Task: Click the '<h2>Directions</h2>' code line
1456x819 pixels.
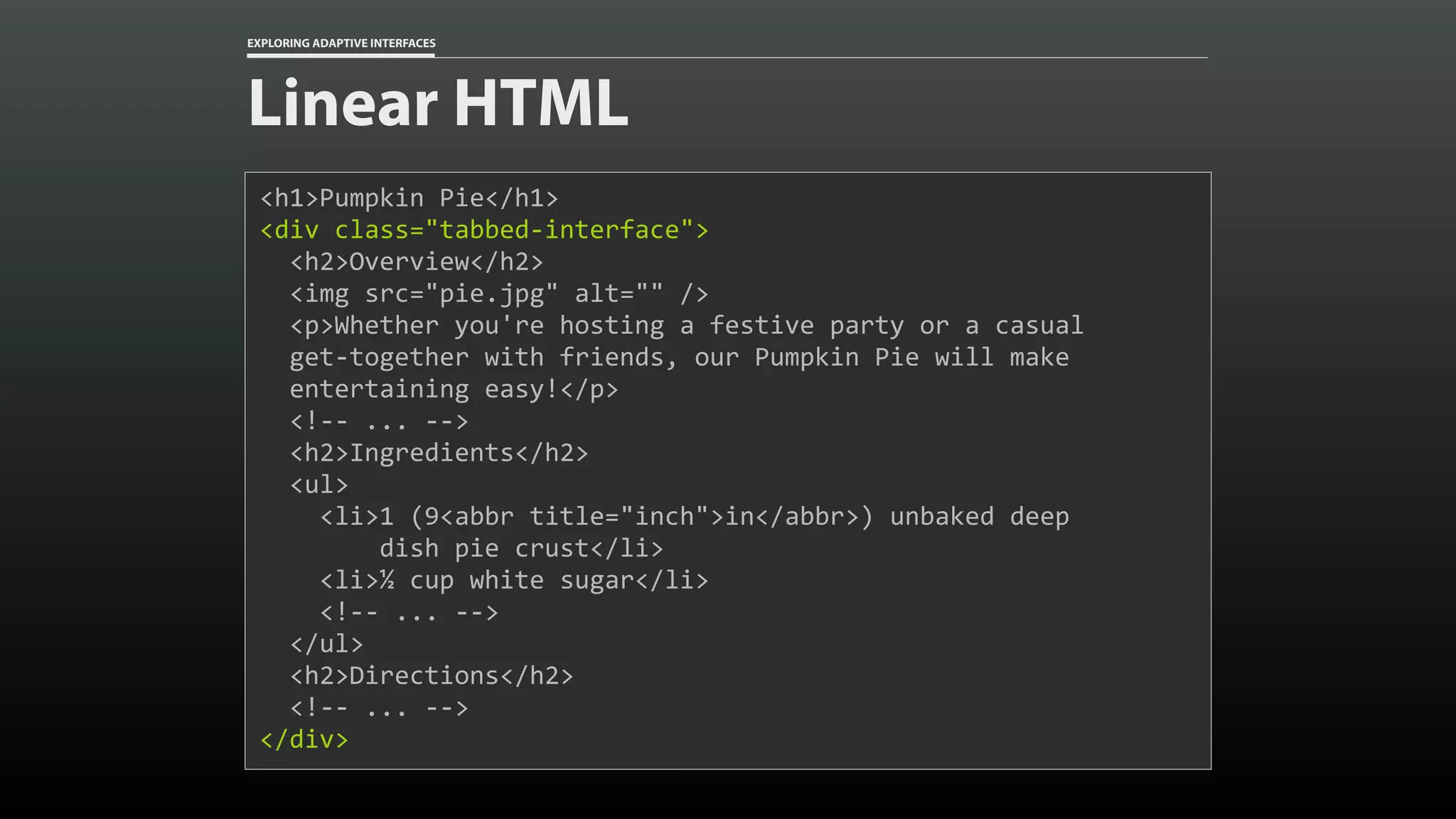Action: click(x=432, y=675)
